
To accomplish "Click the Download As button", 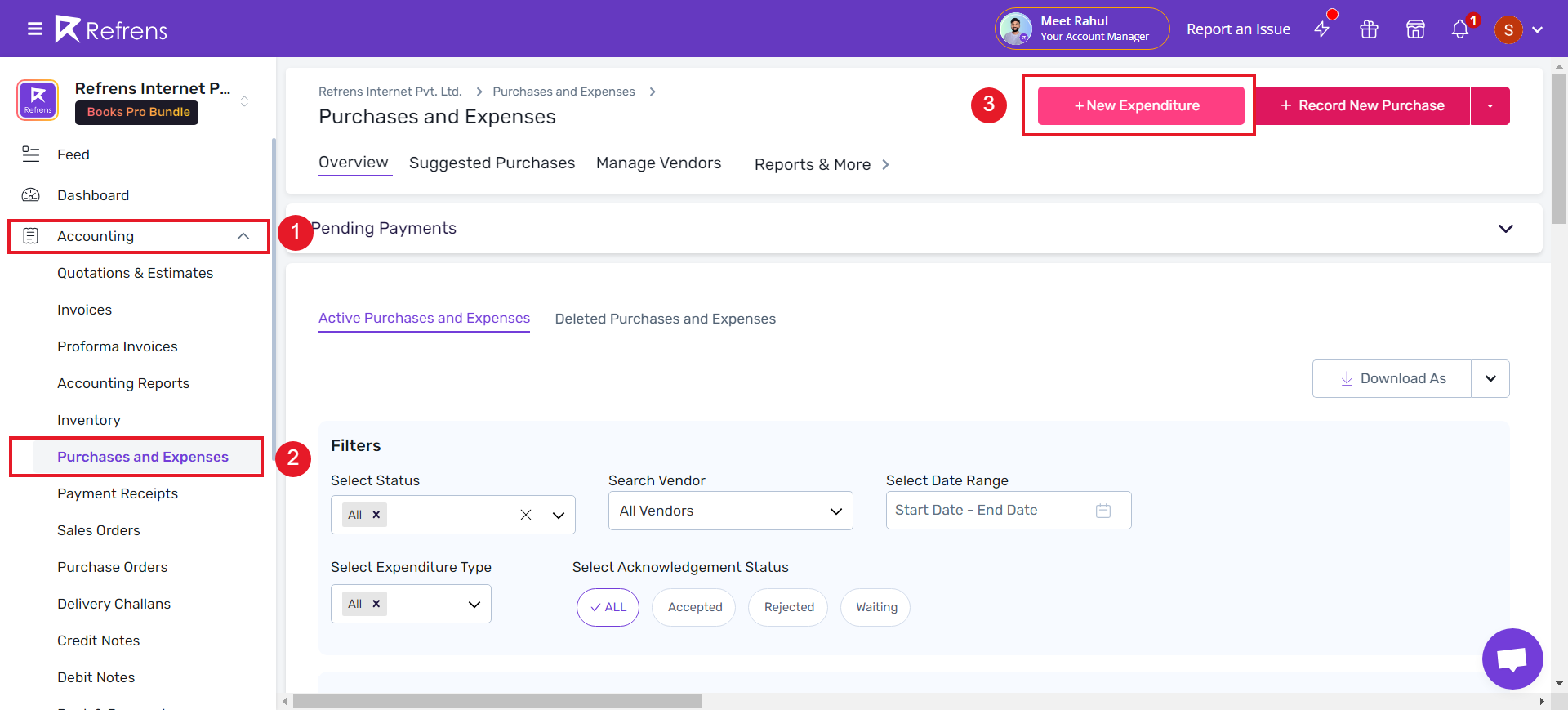I will [x=1392, y=379].
